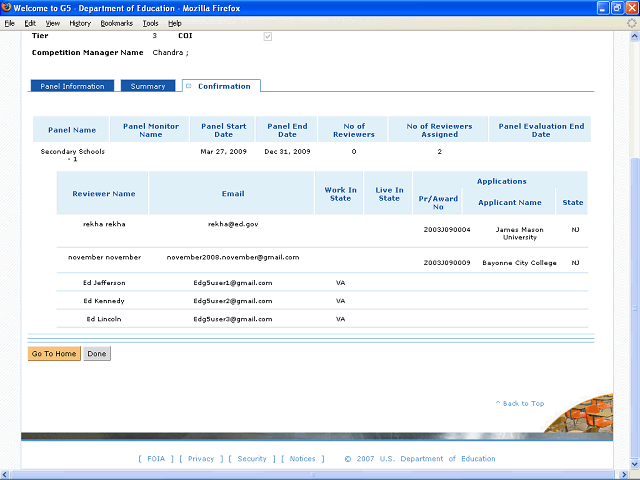
Task: Click the Secondary Schools - 1 panel name
Action: 73,155
